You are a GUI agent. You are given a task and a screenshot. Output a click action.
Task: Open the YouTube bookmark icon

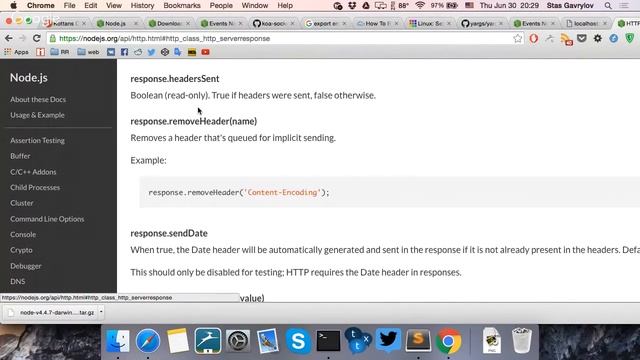(x=205, y=52)
